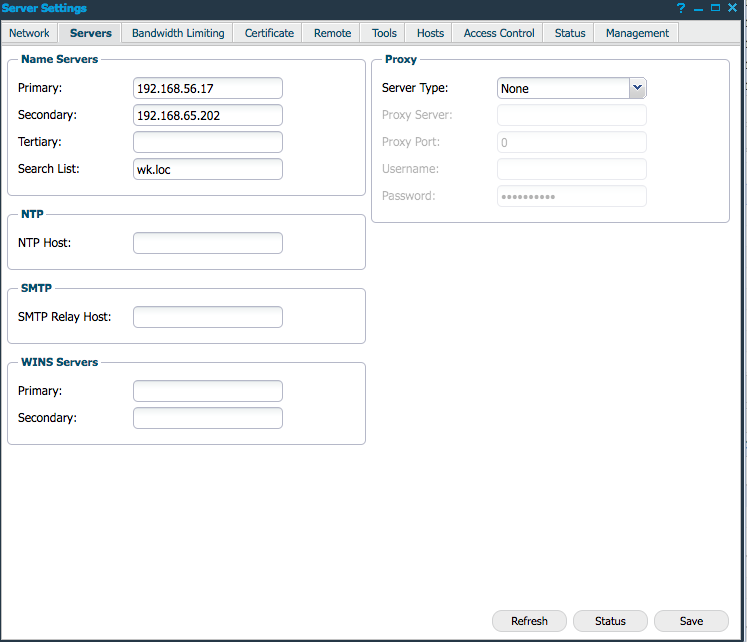Open the Bandwidth Limiting tab
The width and height of the screenshot is (747, 642).
(x=178, y=33)
